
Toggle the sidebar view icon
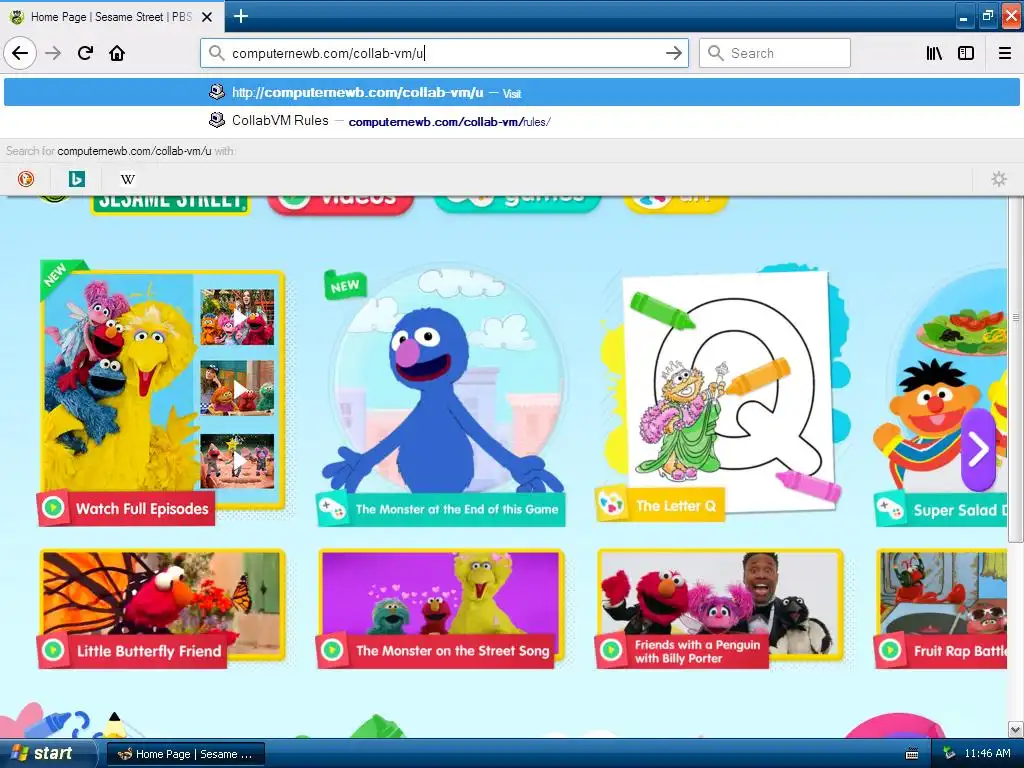[966, 53]
